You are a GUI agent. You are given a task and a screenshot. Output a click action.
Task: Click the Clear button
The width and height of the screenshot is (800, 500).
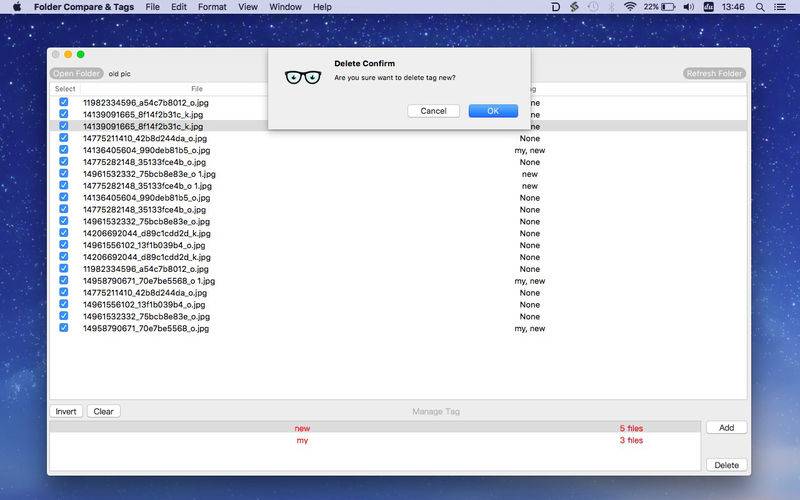pos(104,411)
